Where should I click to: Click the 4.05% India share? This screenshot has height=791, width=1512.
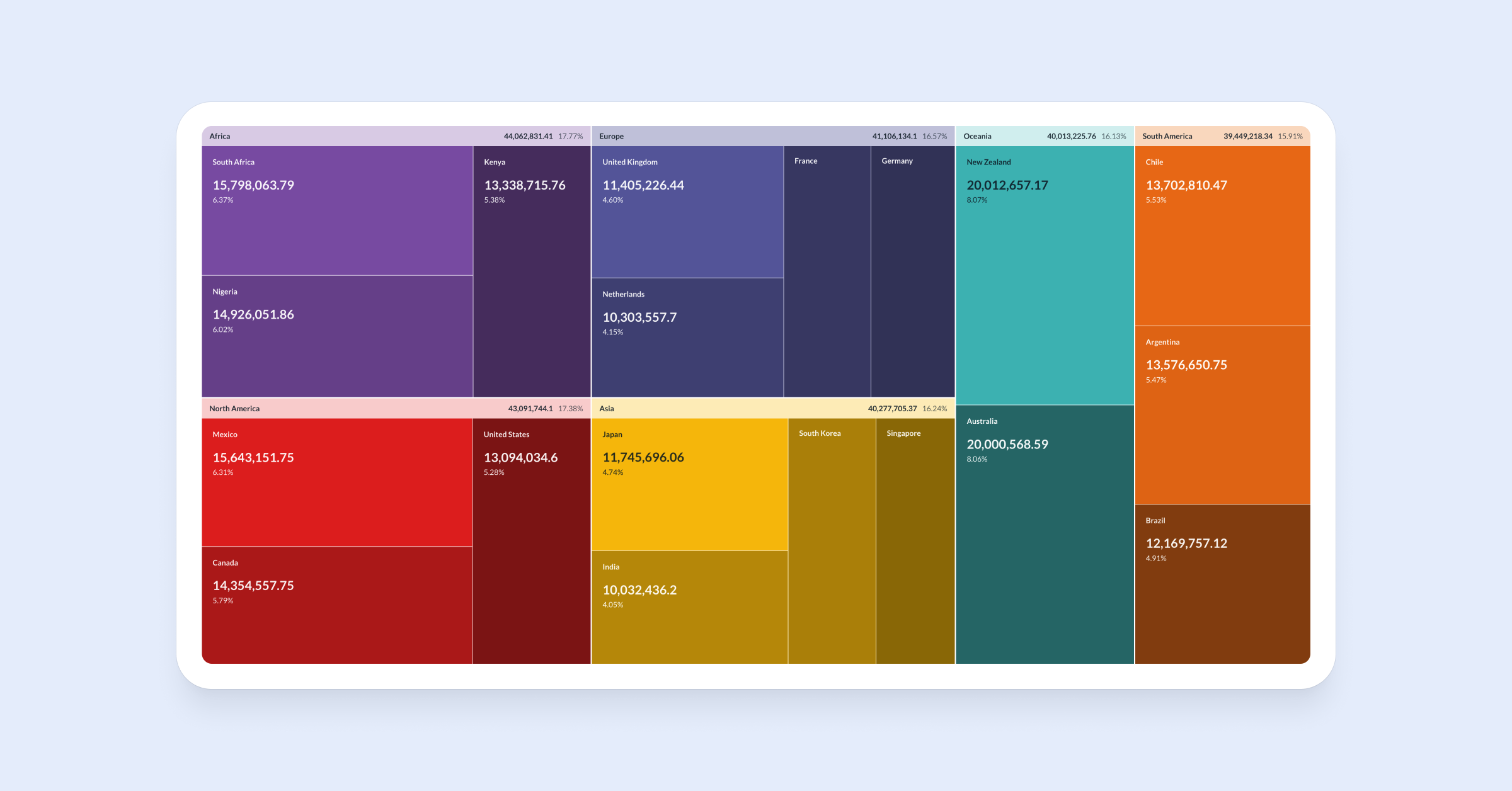[x=613, y=605]
